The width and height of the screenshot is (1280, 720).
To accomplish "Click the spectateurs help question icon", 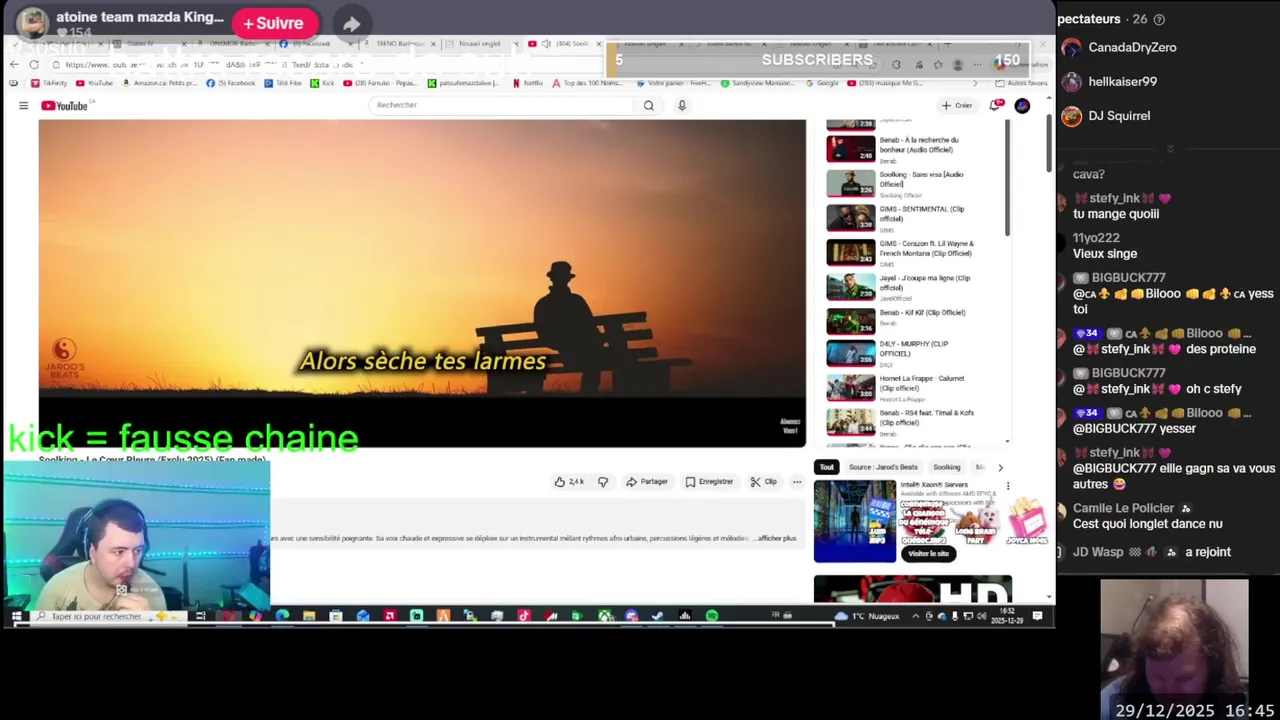I will (x=1159, y=19).
